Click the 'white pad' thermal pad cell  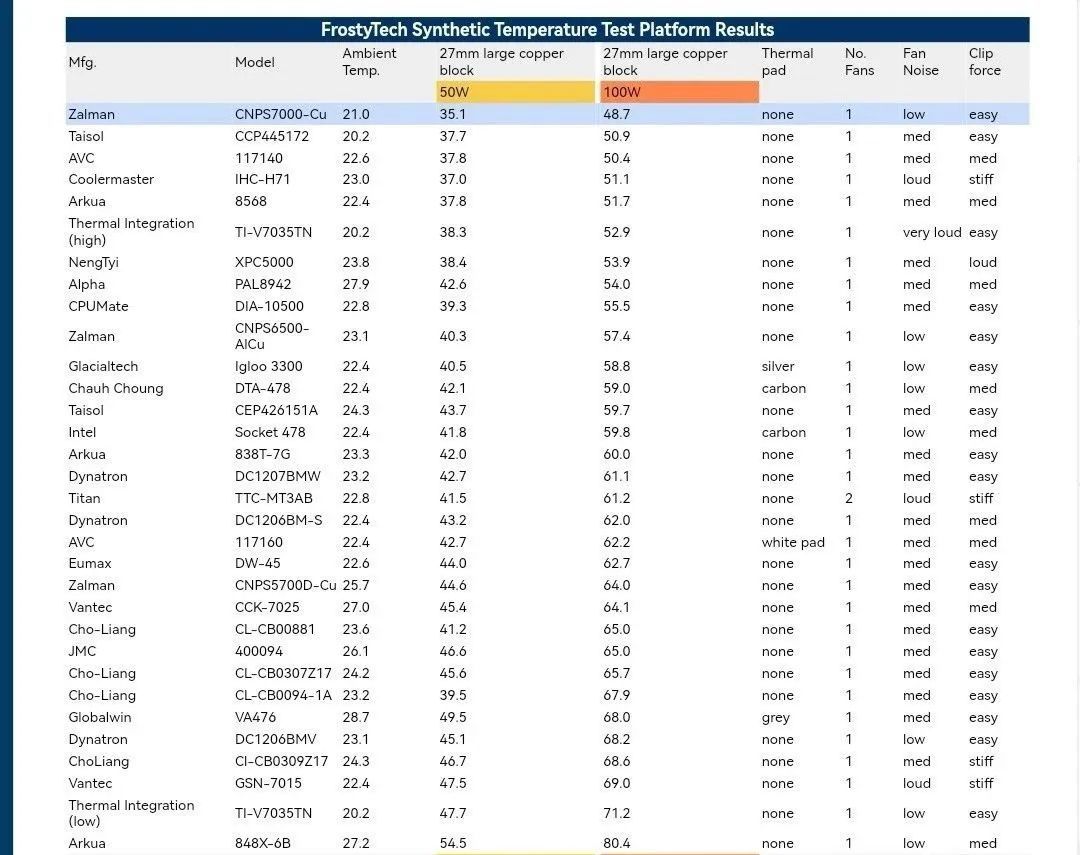pos(793,542)
